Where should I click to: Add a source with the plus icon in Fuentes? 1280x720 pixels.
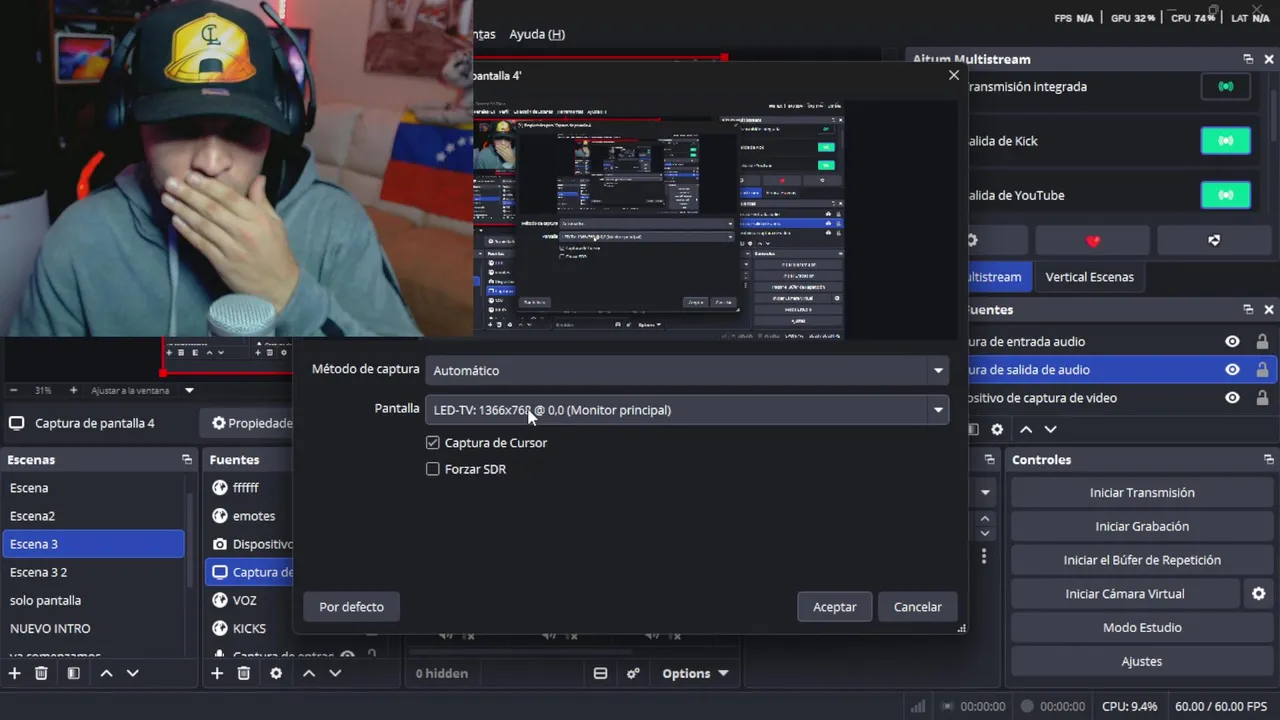pos(216,673)
